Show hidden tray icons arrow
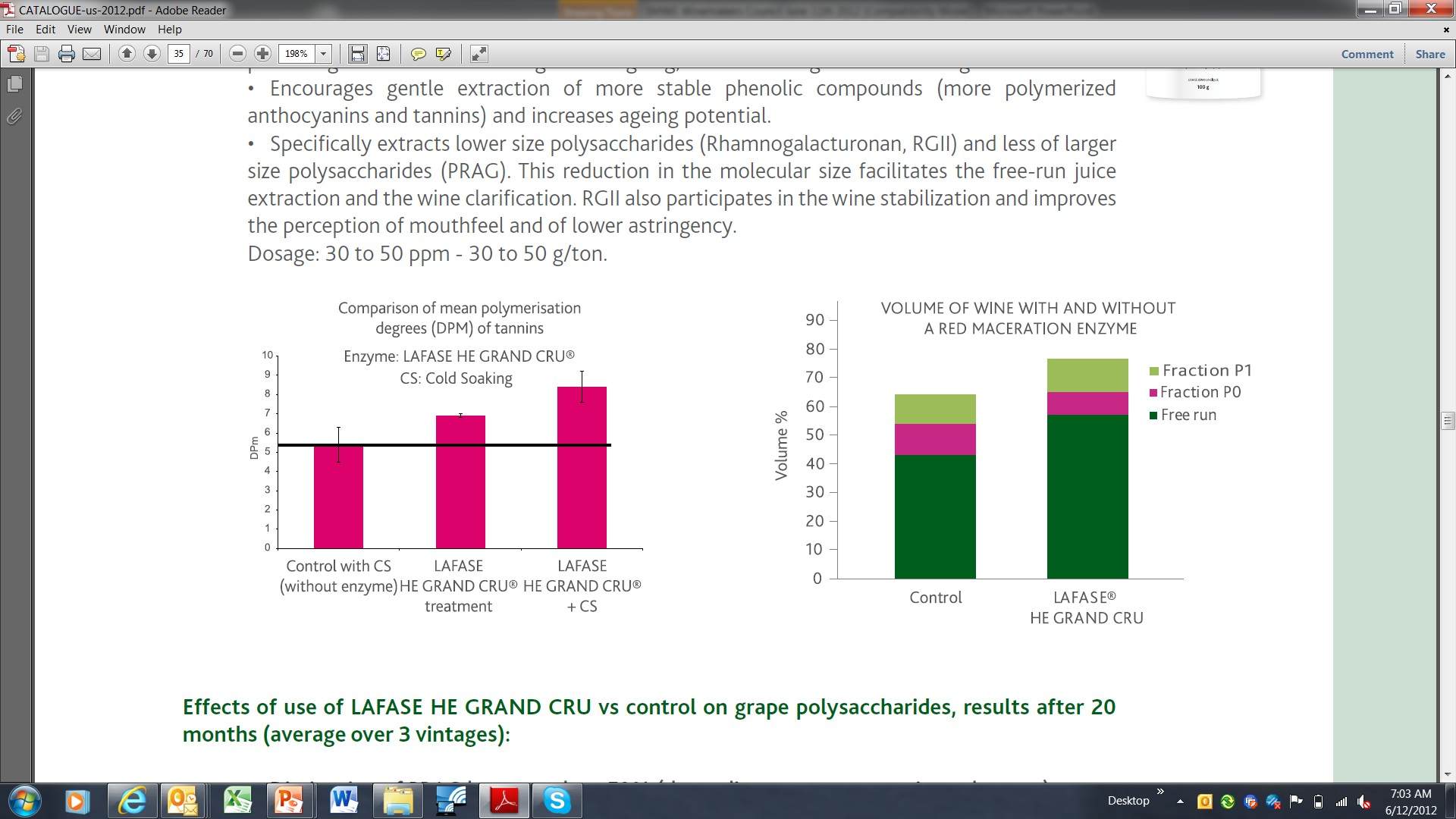The width and height of the screenshot is (1456, 819). click(x=1180, y=802)
